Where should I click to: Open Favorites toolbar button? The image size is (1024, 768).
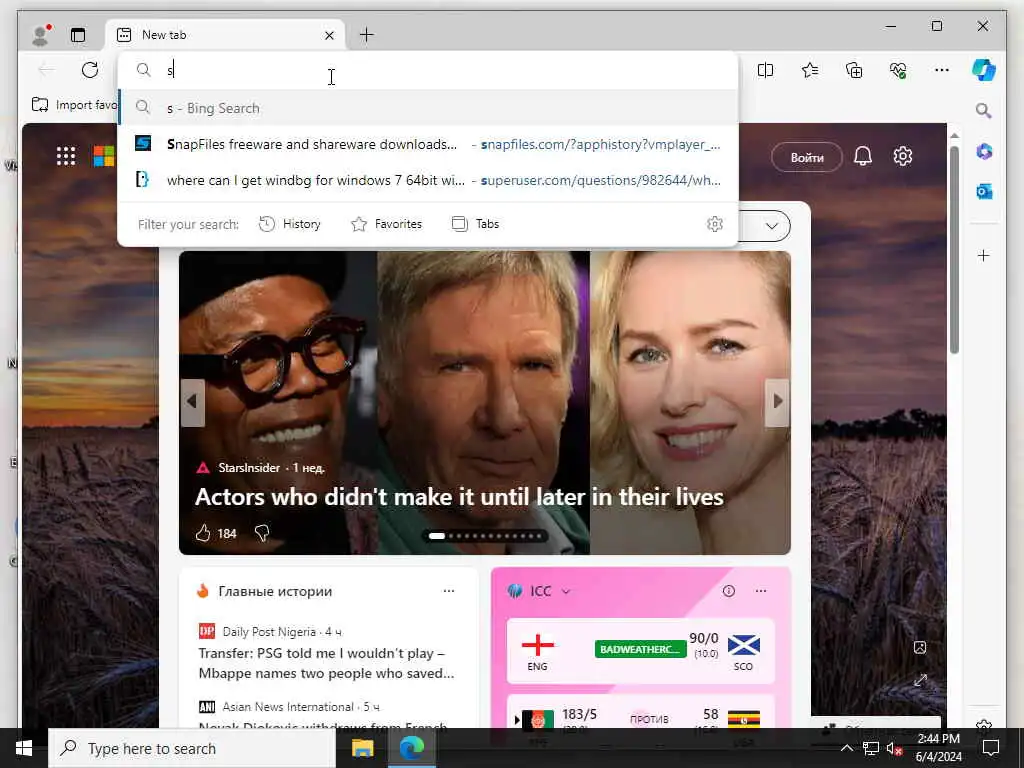[810, 70]
